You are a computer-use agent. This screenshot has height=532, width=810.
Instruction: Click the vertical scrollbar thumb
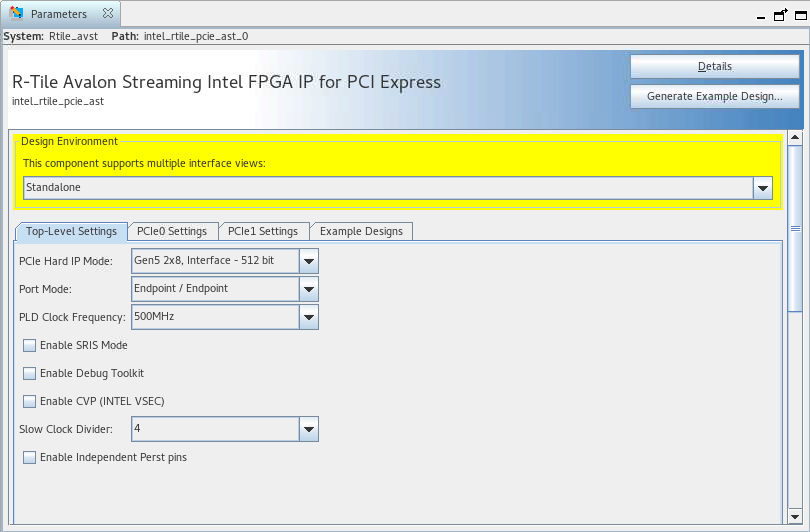796,228
